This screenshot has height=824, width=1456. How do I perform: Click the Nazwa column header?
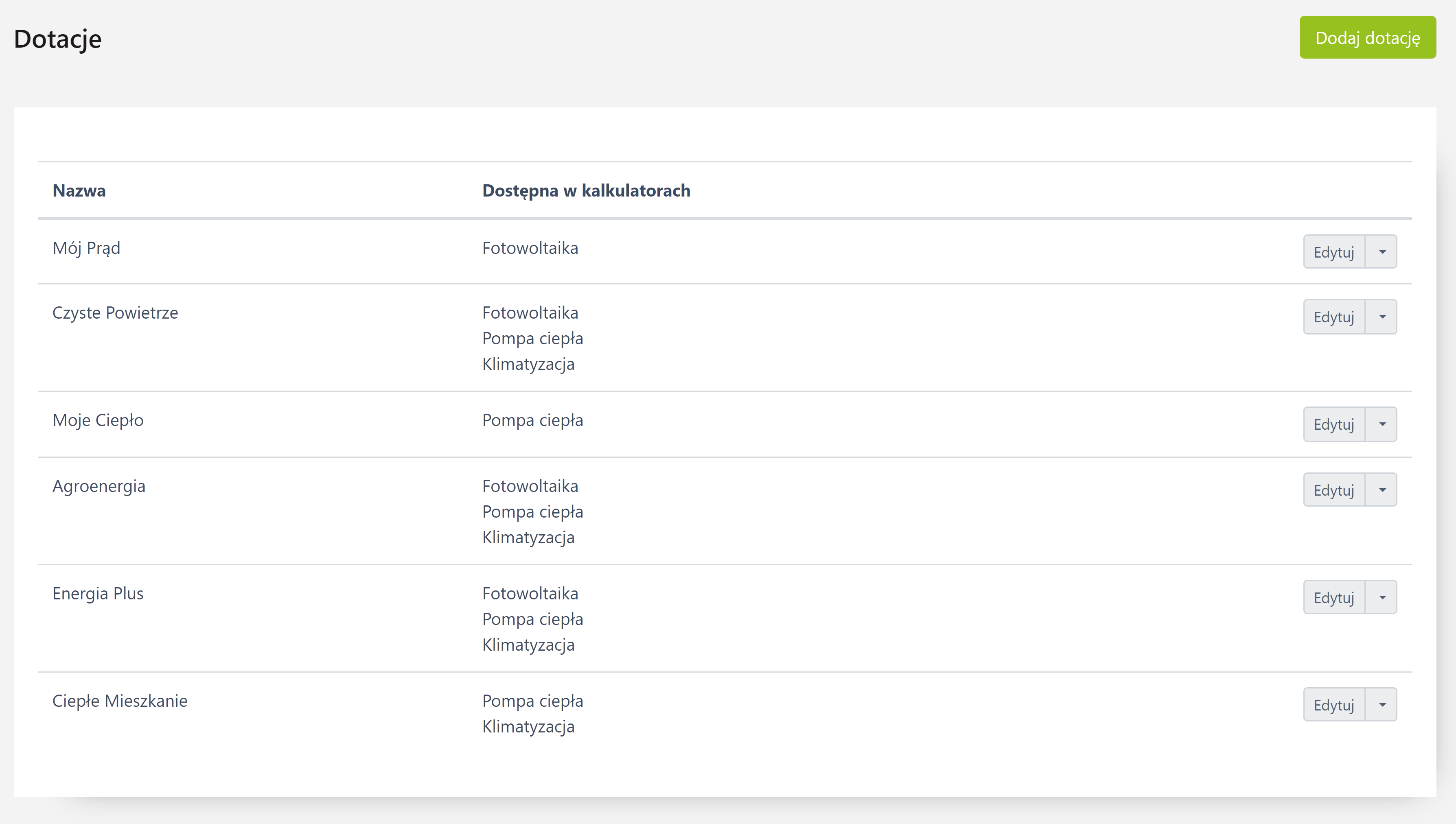click(x=79, y=191)
